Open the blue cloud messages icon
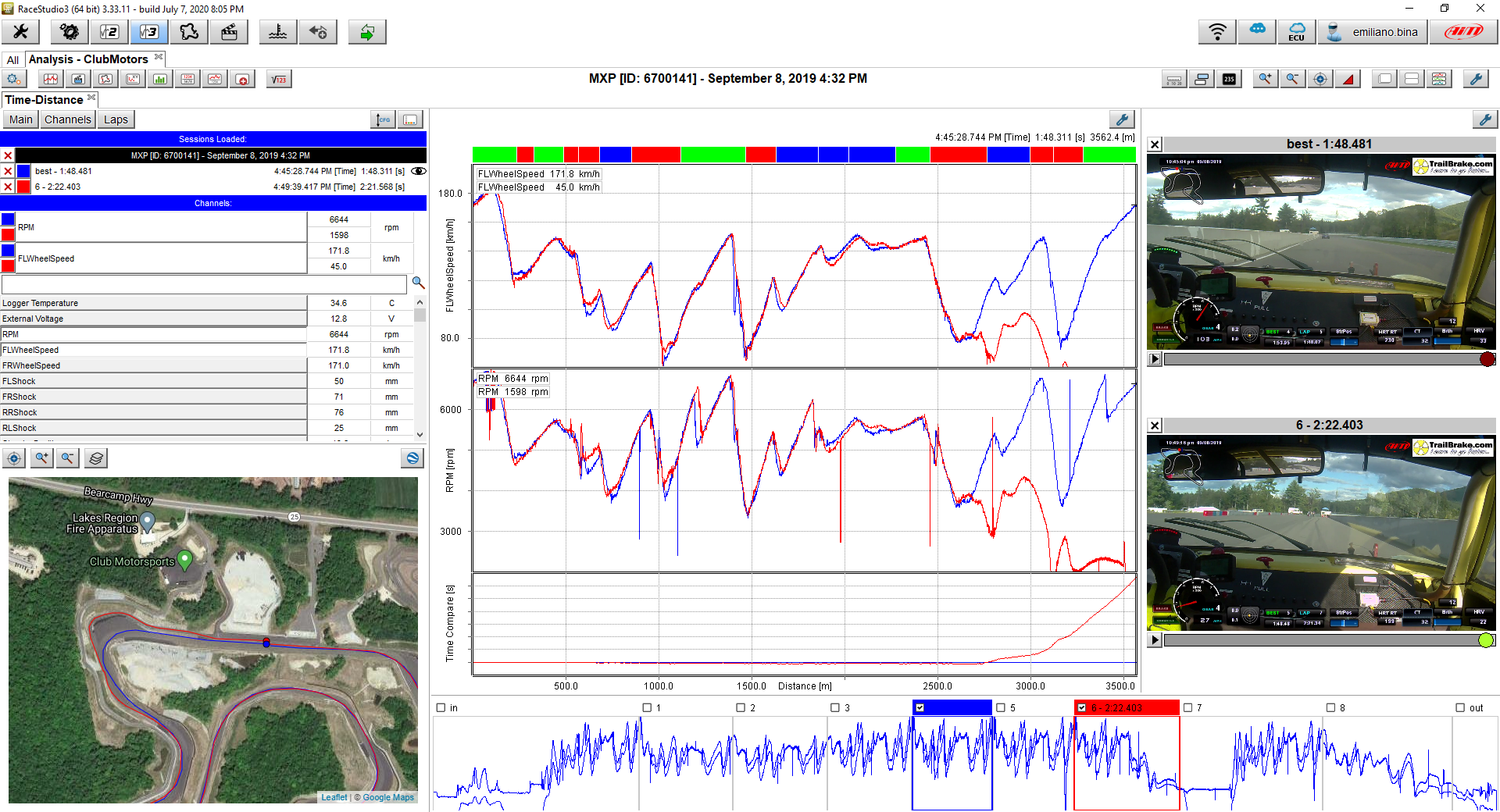1500x812 pixels. click(1257, 32)
